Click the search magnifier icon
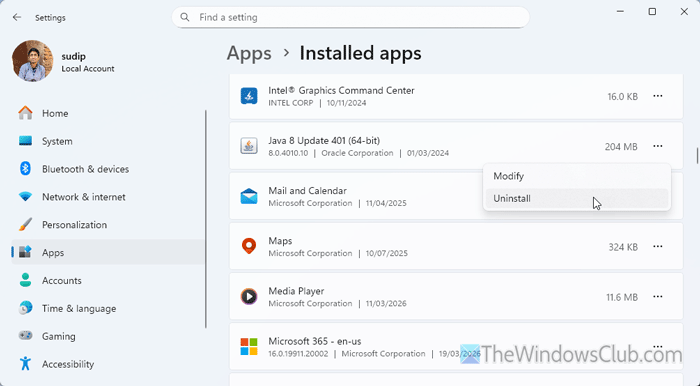 tap(185, 17)
